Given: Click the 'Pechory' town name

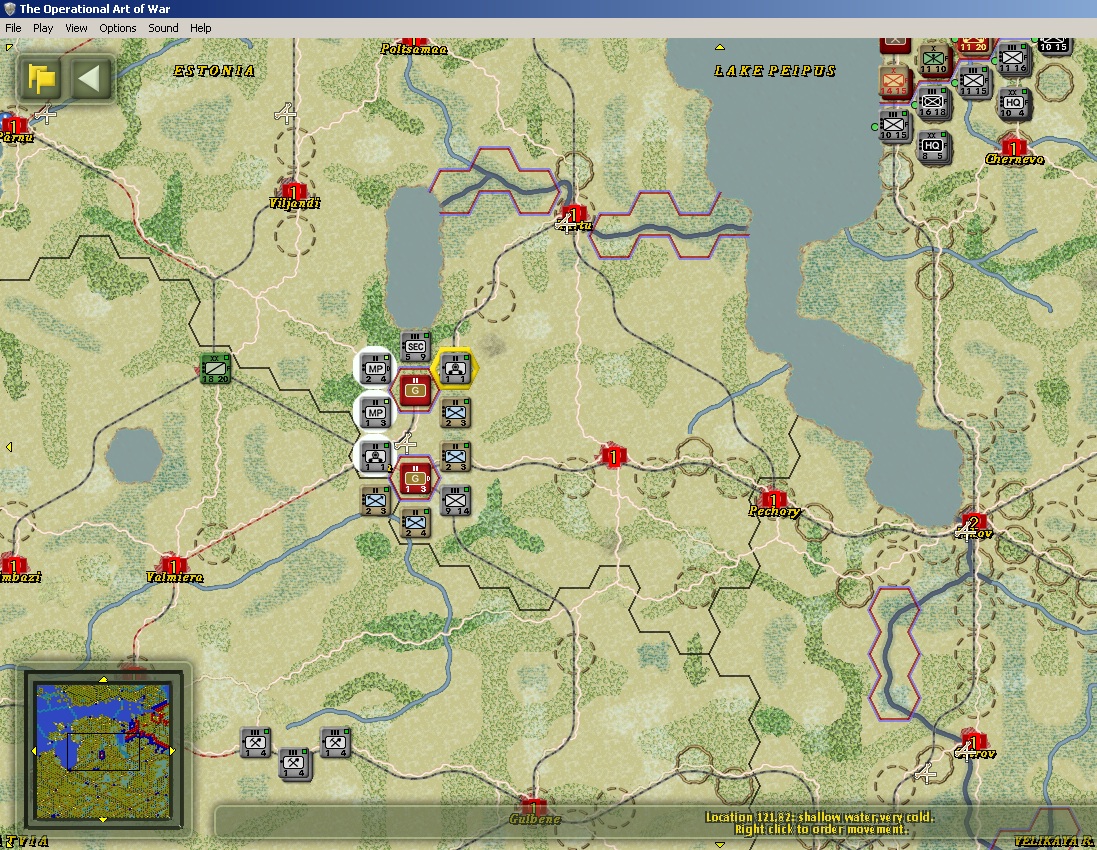Looking at the screenshot, I should click(774, 511).
